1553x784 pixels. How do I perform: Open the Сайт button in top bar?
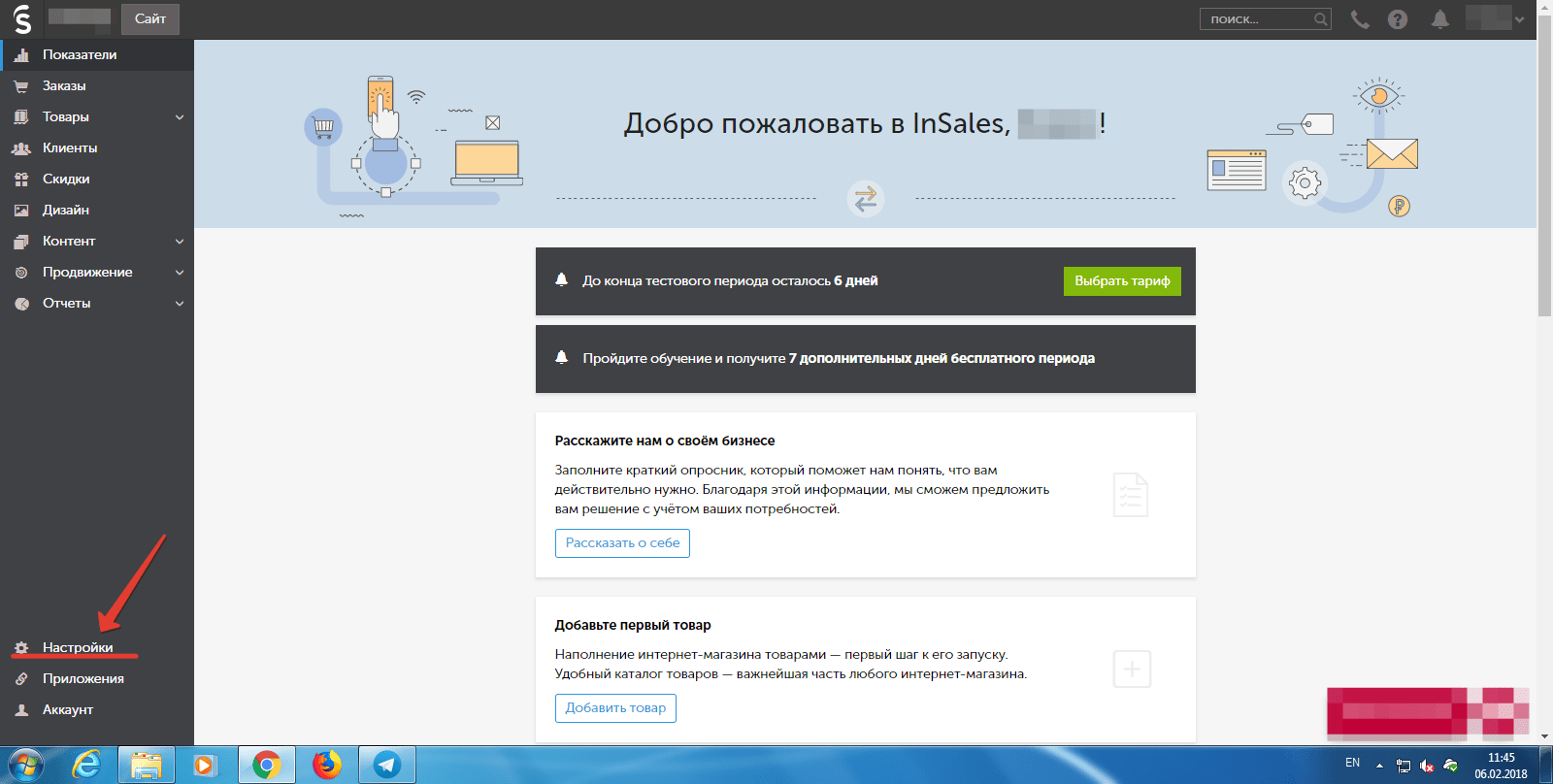pos(150,18)
